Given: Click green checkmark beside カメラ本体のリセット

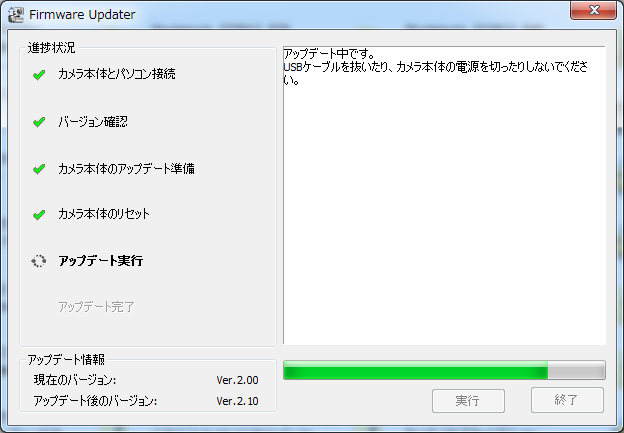Looking at the screenshot, I should (39, 215).
